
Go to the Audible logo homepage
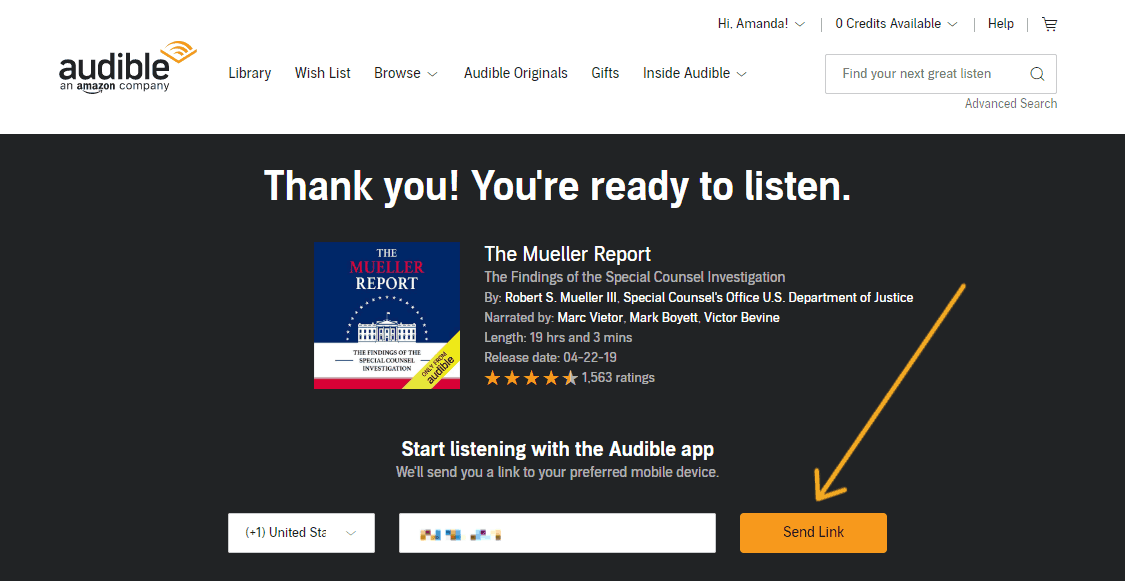[128, 68]
